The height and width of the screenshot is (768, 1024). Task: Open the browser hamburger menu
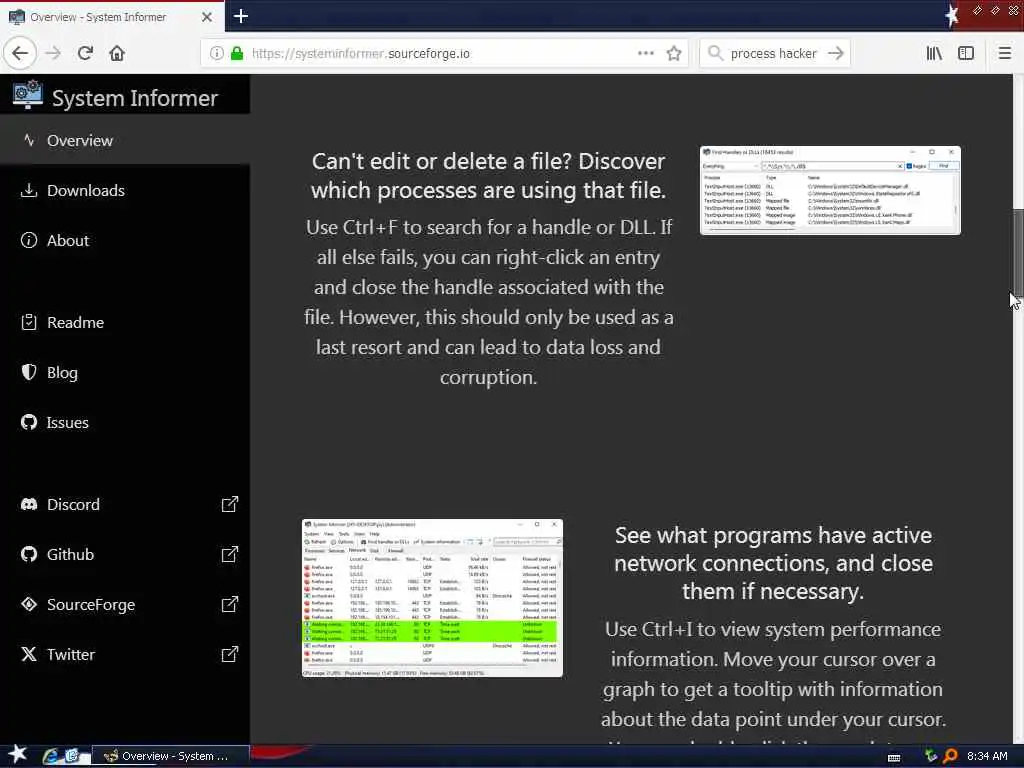click(x=1004, y=53)
